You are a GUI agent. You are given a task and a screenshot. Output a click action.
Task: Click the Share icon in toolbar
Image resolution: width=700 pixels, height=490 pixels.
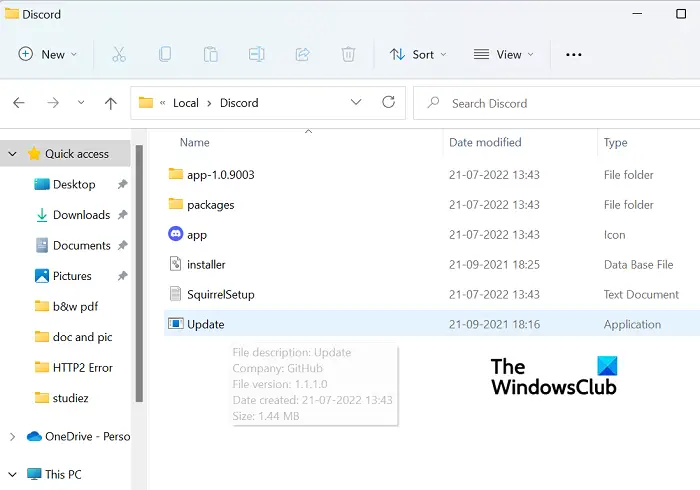(x=303, y=54)
